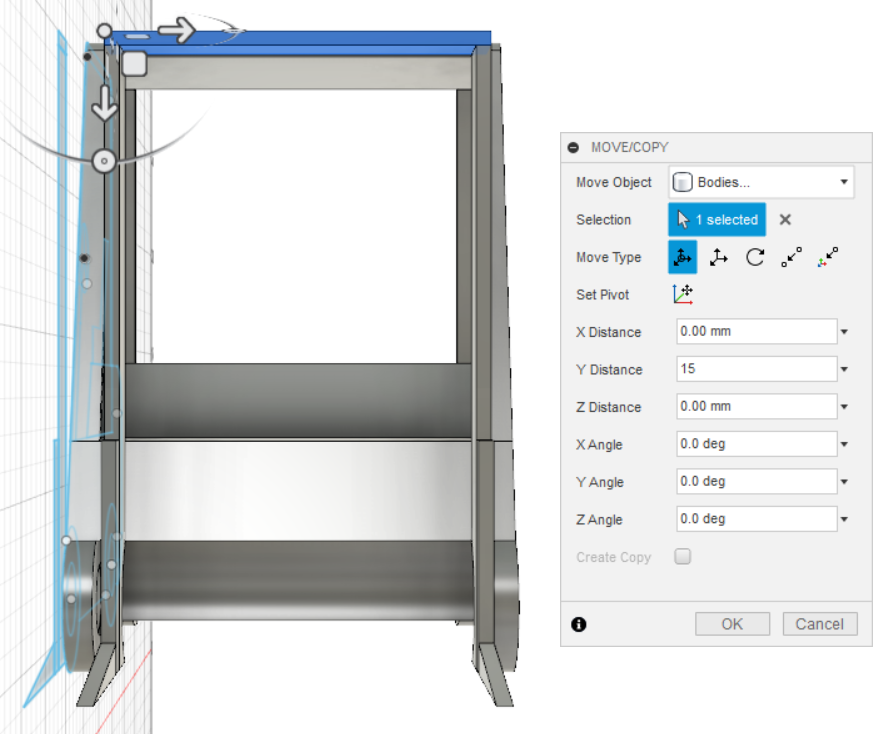Viewport: 883px width, 734px height.
Task: Click the Y Distance field showing 15
Action: (756, 369)
